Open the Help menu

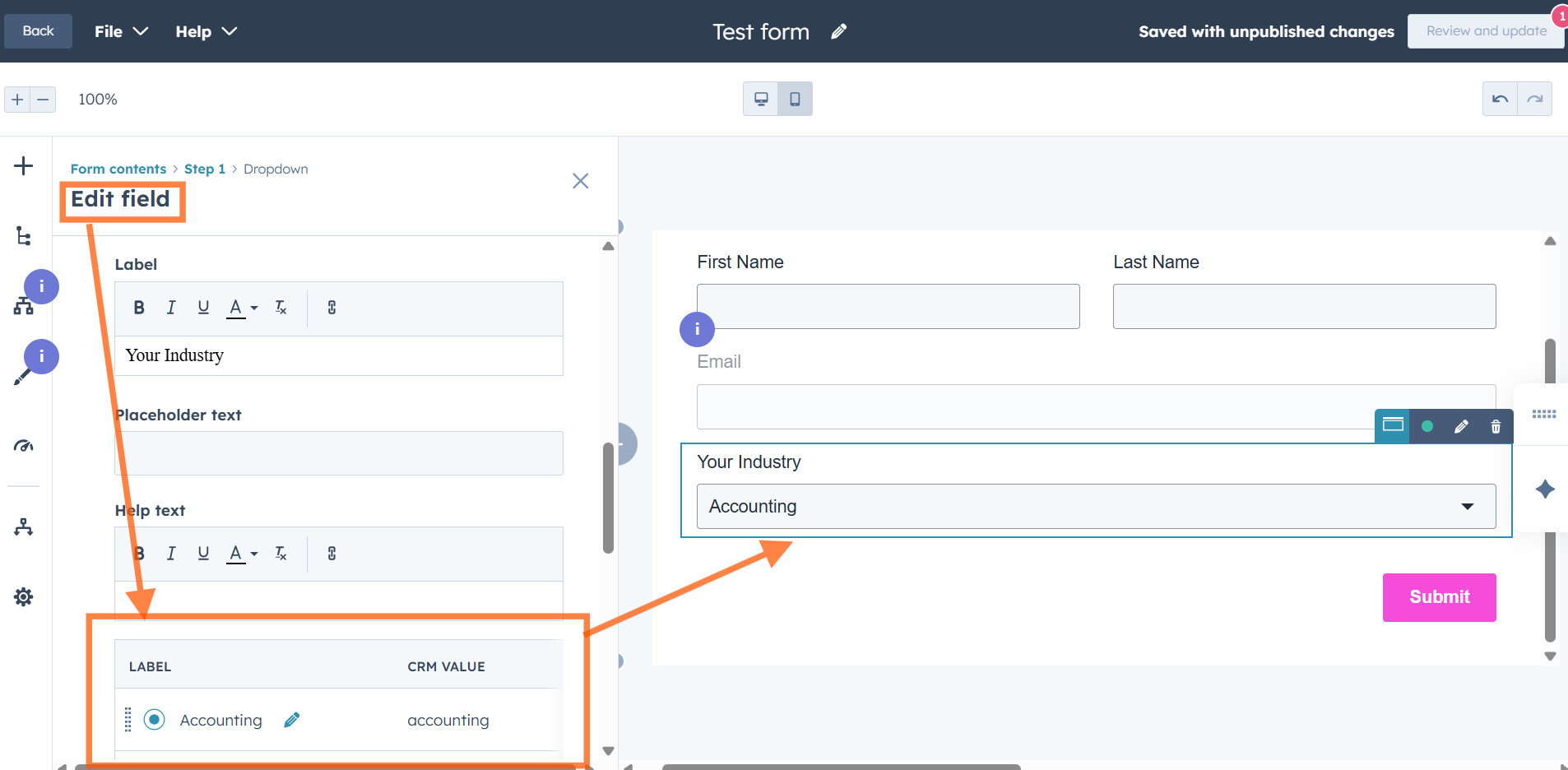tap(206, 31)
